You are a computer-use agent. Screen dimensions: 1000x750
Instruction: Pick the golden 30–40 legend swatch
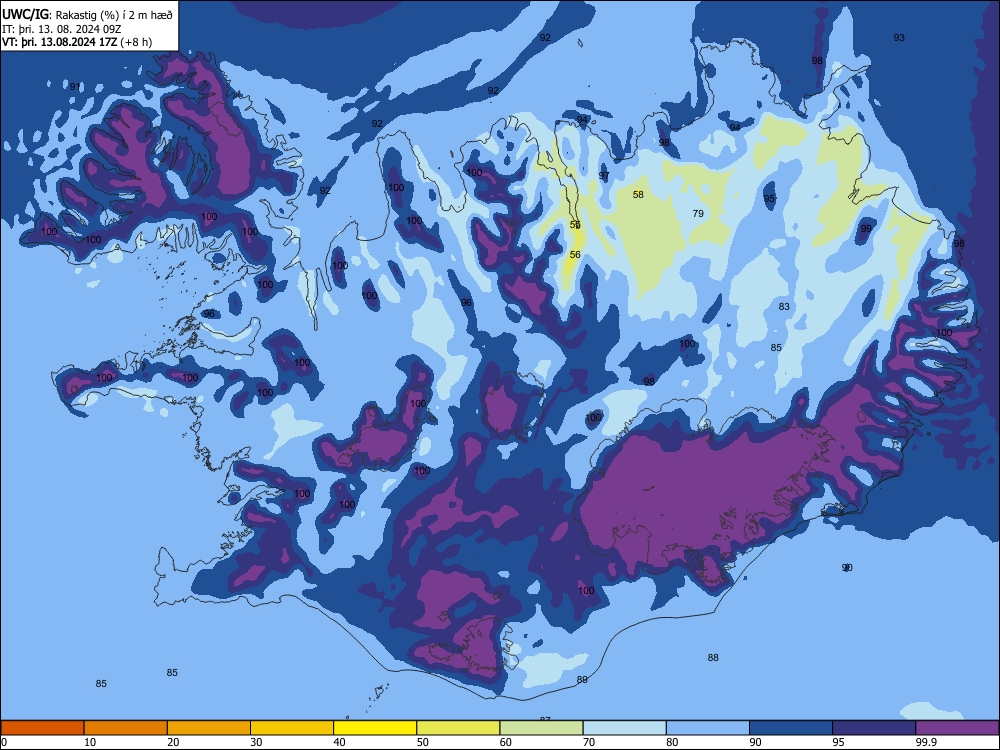(292, 728)
